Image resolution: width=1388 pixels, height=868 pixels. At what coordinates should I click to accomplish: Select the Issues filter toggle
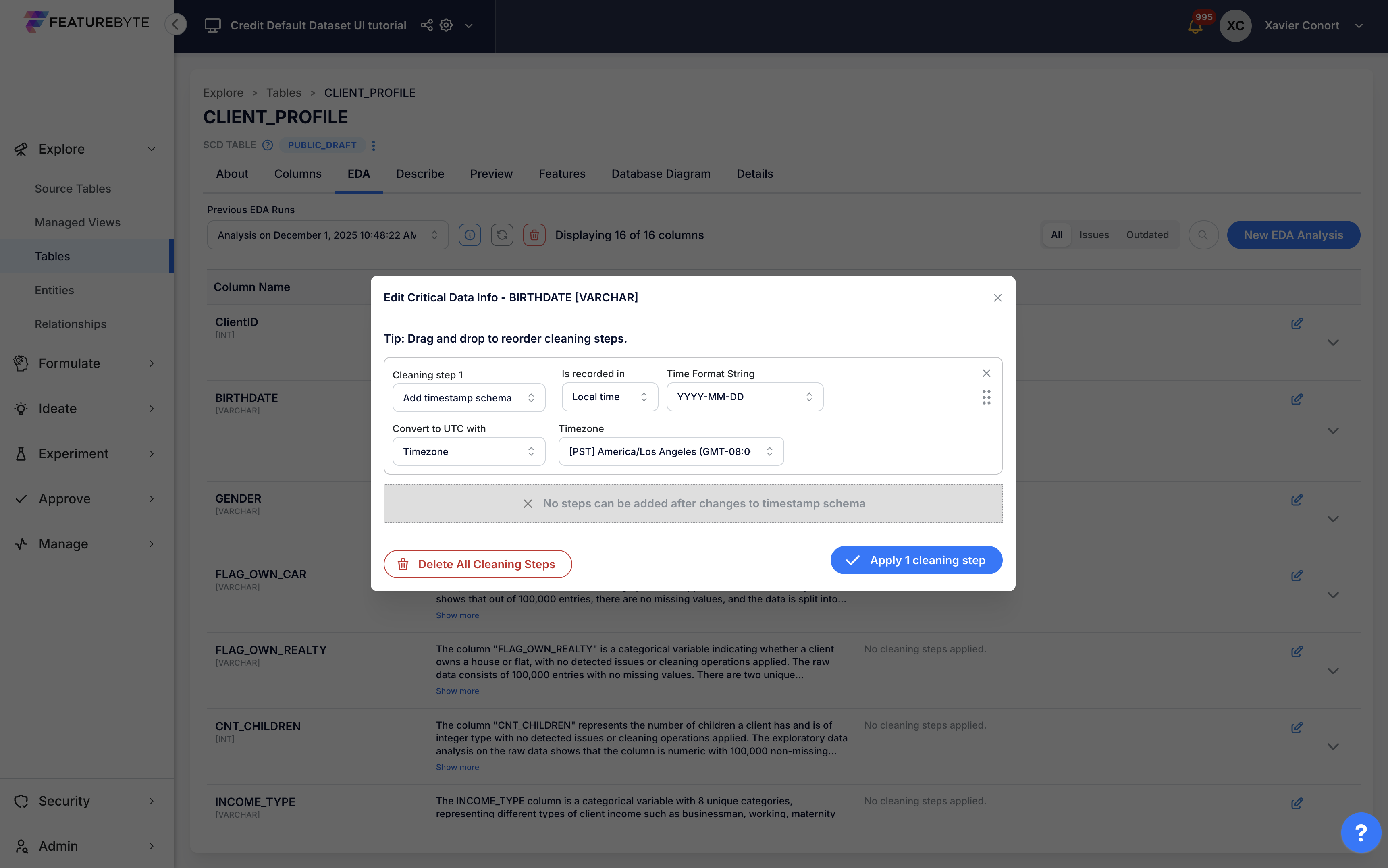click(x=1093, y=235)
